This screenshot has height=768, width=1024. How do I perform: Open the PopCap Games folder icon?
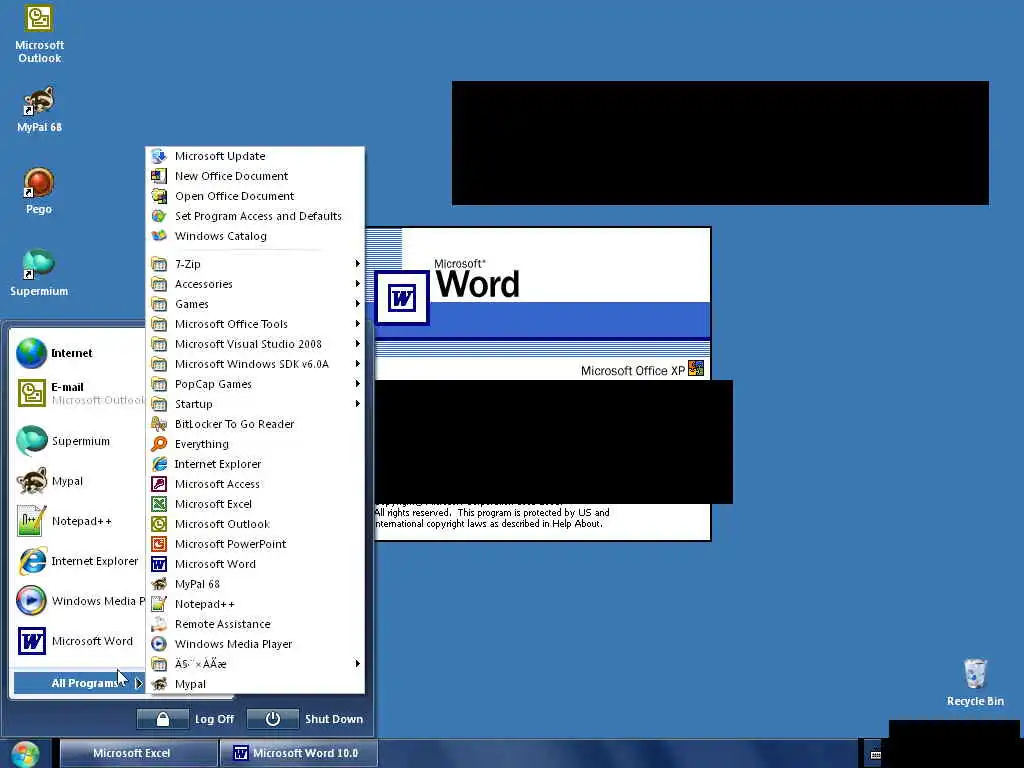(159, 384)
